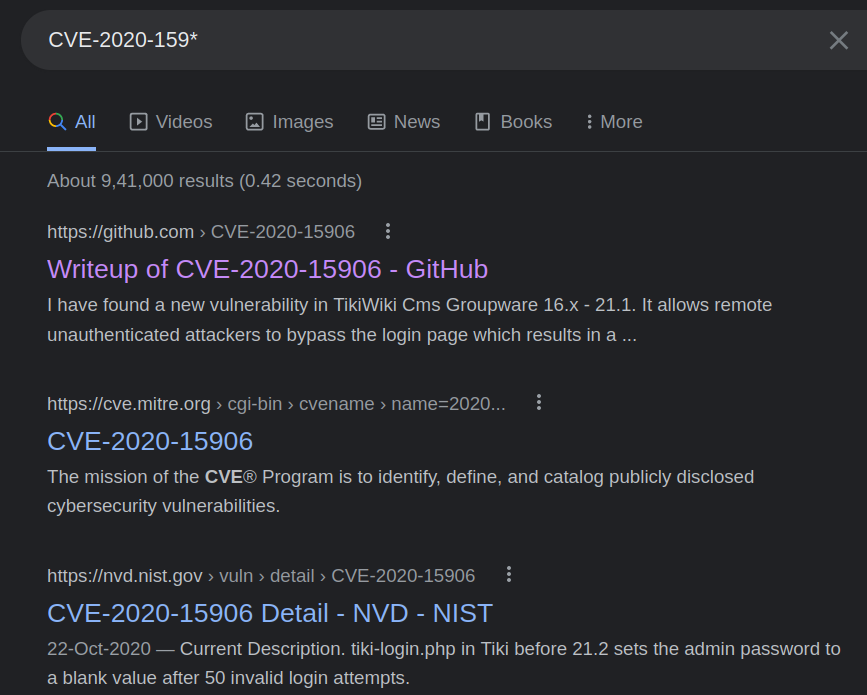The image size is (867, 695).
Task: Open Writeup of CVE-2020-15906 GitHub link
Action: [267, 269]
